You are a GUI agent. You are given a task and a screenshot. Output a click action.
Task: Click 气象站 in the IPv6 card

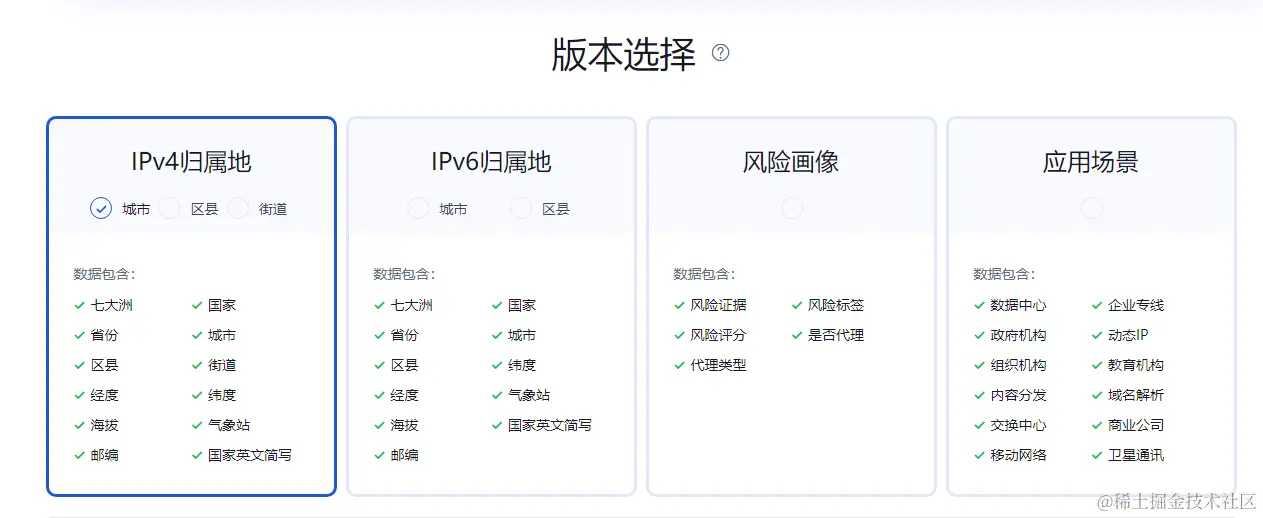pos(529,395)
